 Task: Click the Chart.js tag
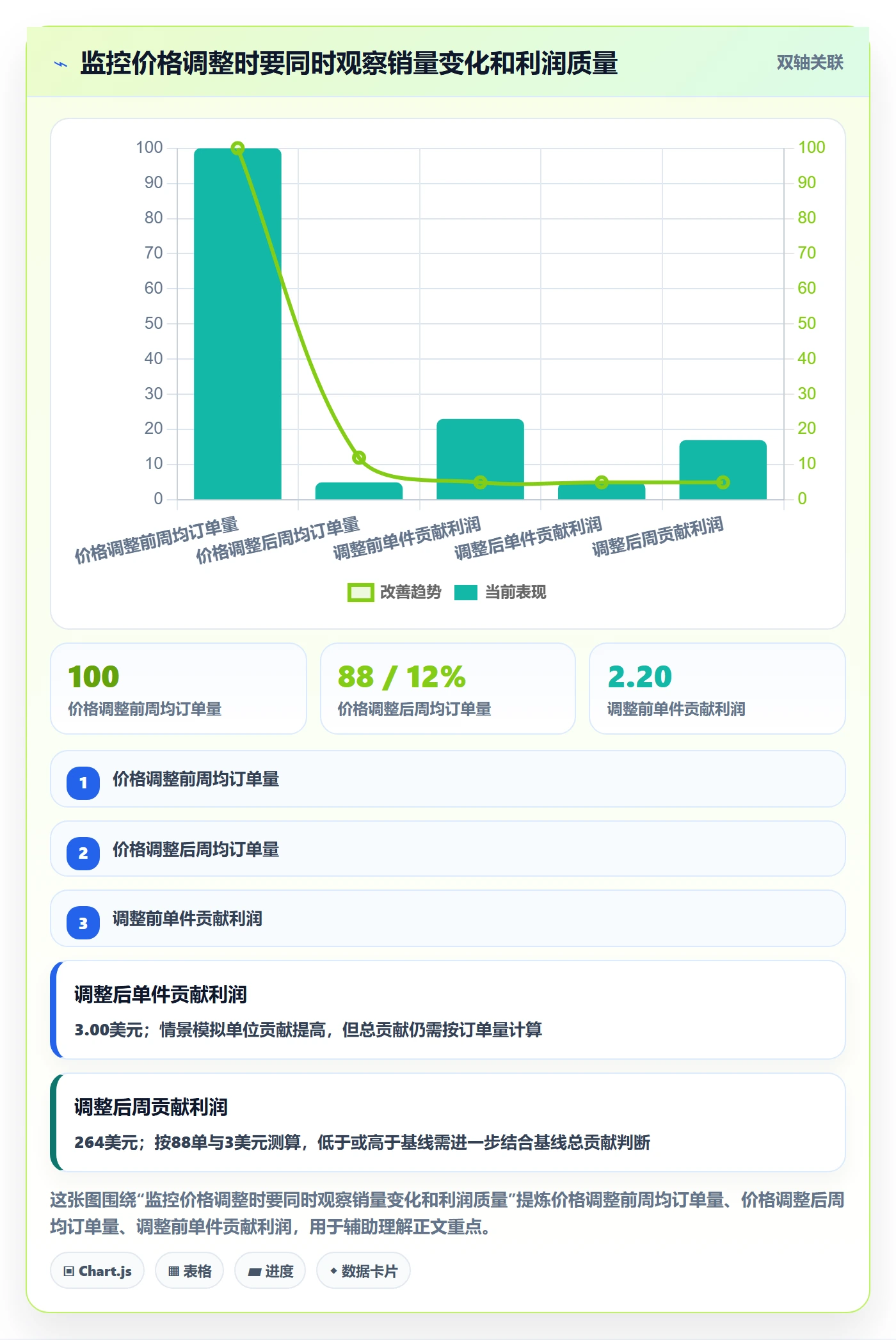pyautogui.click(x=97, y=1271)
